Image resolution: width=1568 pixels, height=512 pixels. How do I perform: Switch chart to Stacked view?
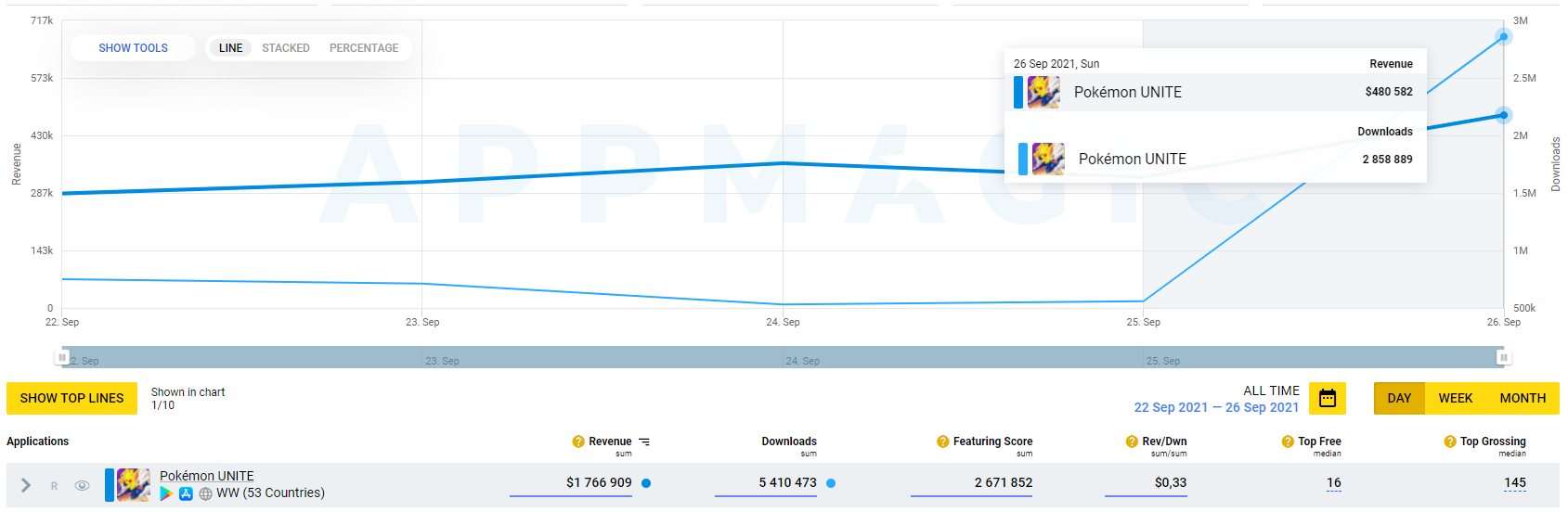tap(286, 48)
